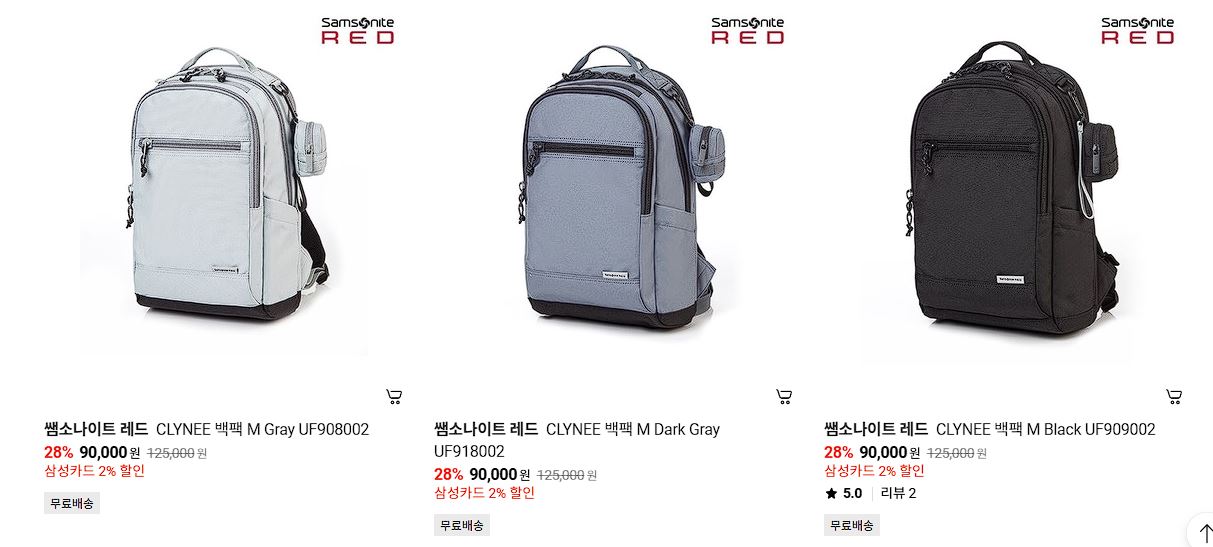The height and width of the screenshot is (547, 1213).
Task: Click 리뷰 2 review count on black backpack
Action: click(898, 493)
